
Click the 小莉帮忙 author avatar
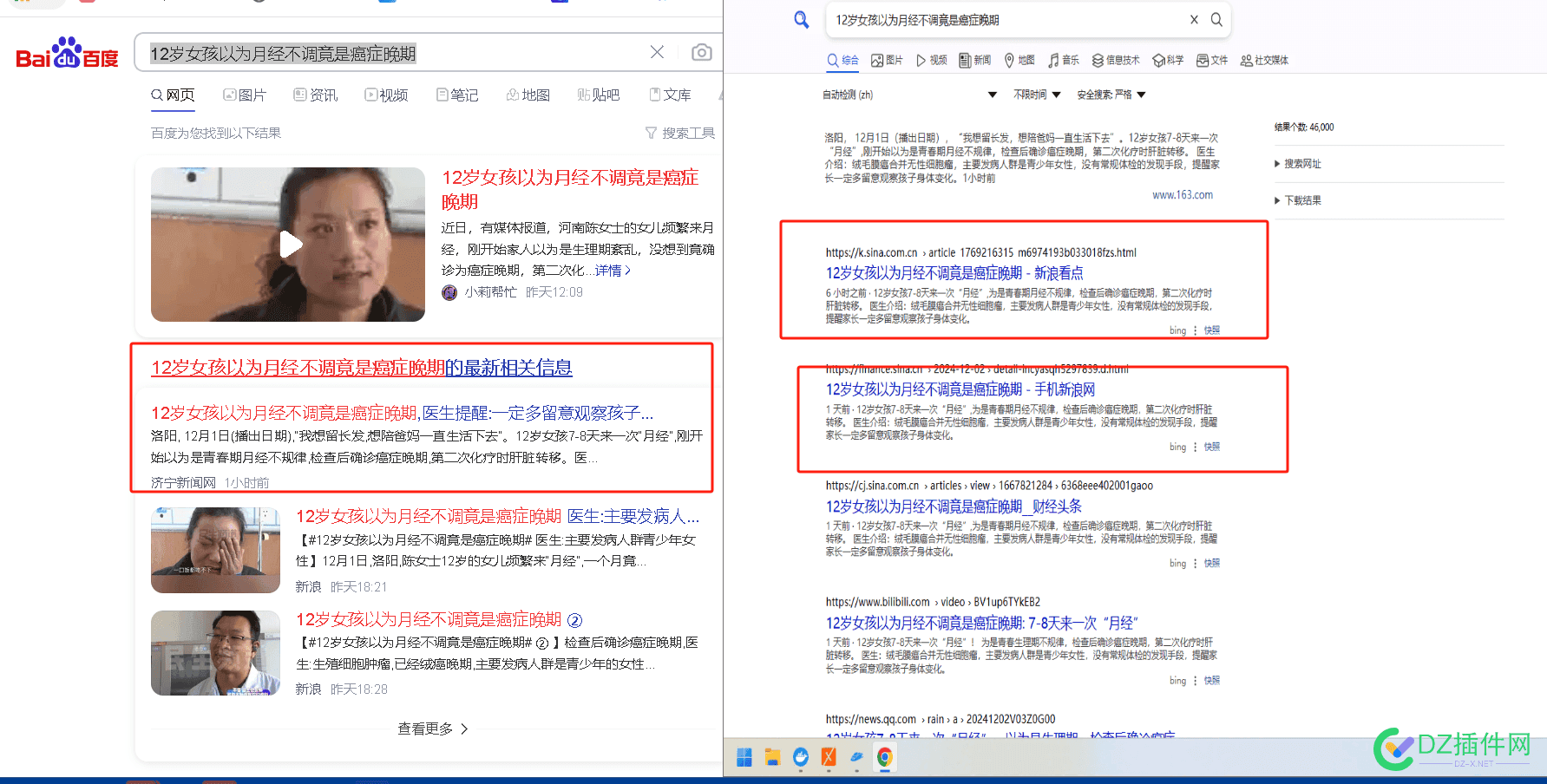coord(449,292)
